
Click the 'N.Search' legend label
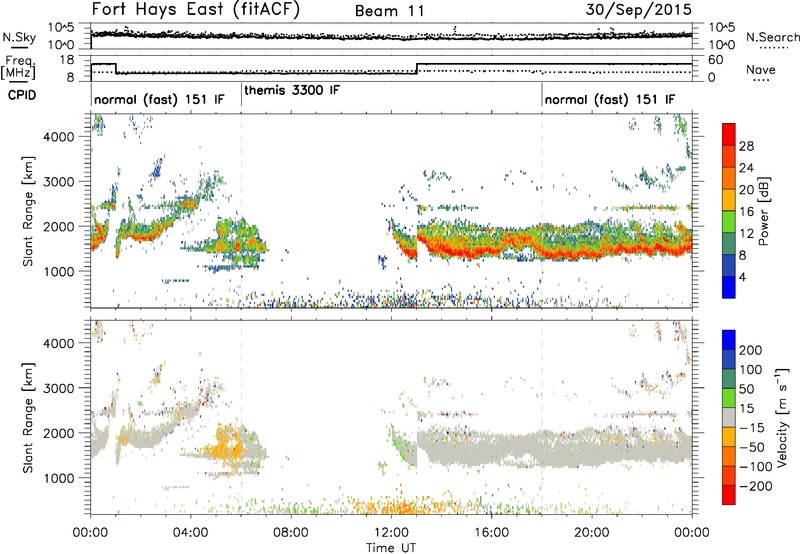(x=772, y=37)
